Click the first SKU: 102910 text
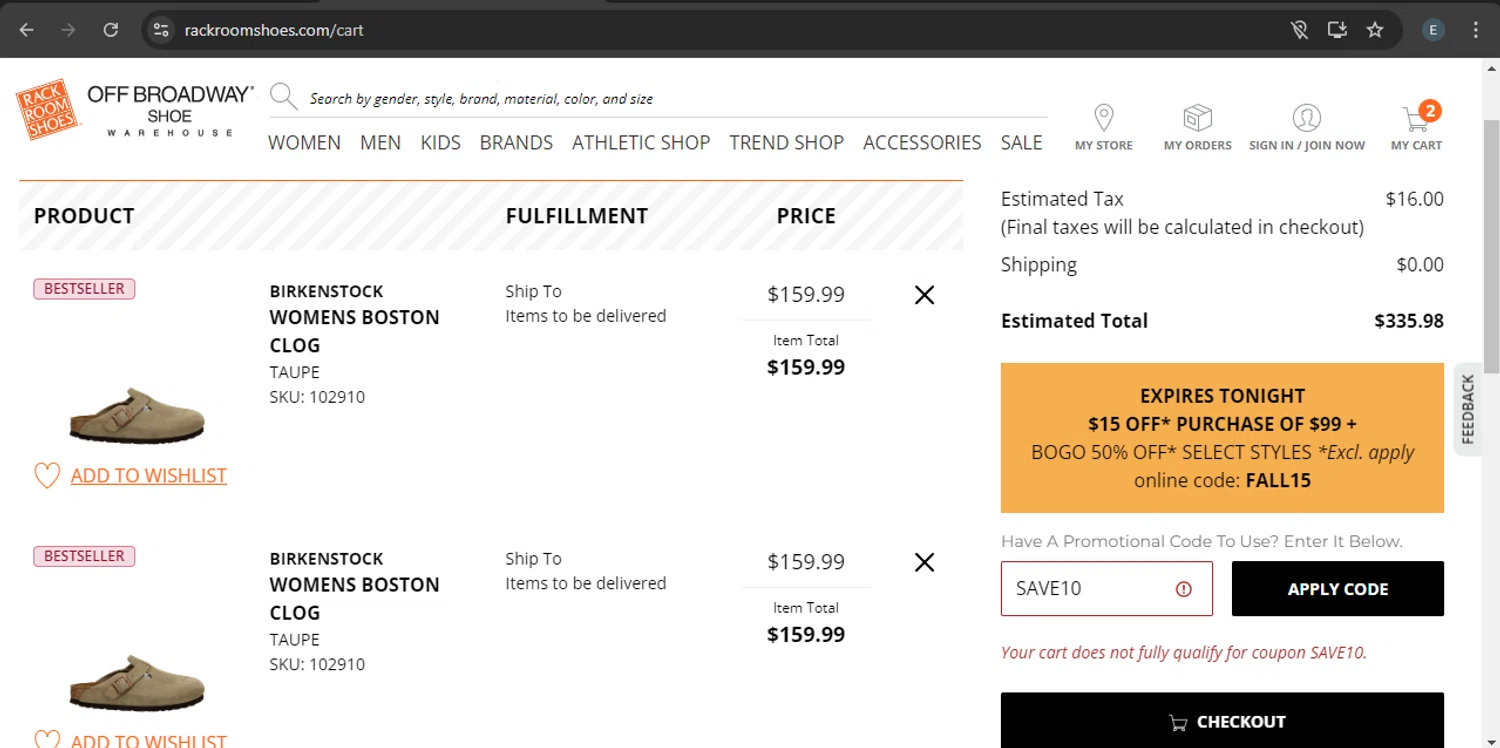The width and height of the screenshot is (1500, 748). (x=317, y=397)
